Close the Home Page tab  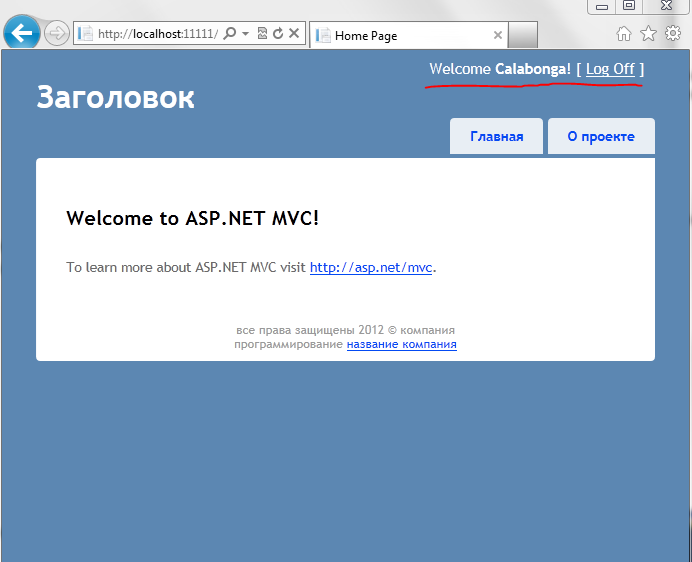[497, 35]
